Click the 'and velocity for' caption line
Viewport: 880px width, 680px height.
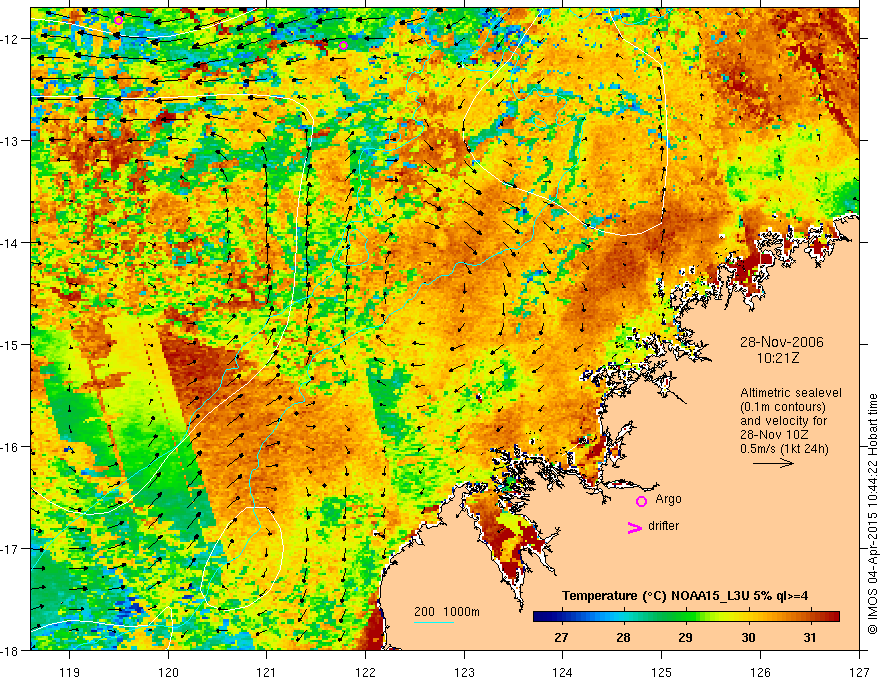(x=783, y=421)
